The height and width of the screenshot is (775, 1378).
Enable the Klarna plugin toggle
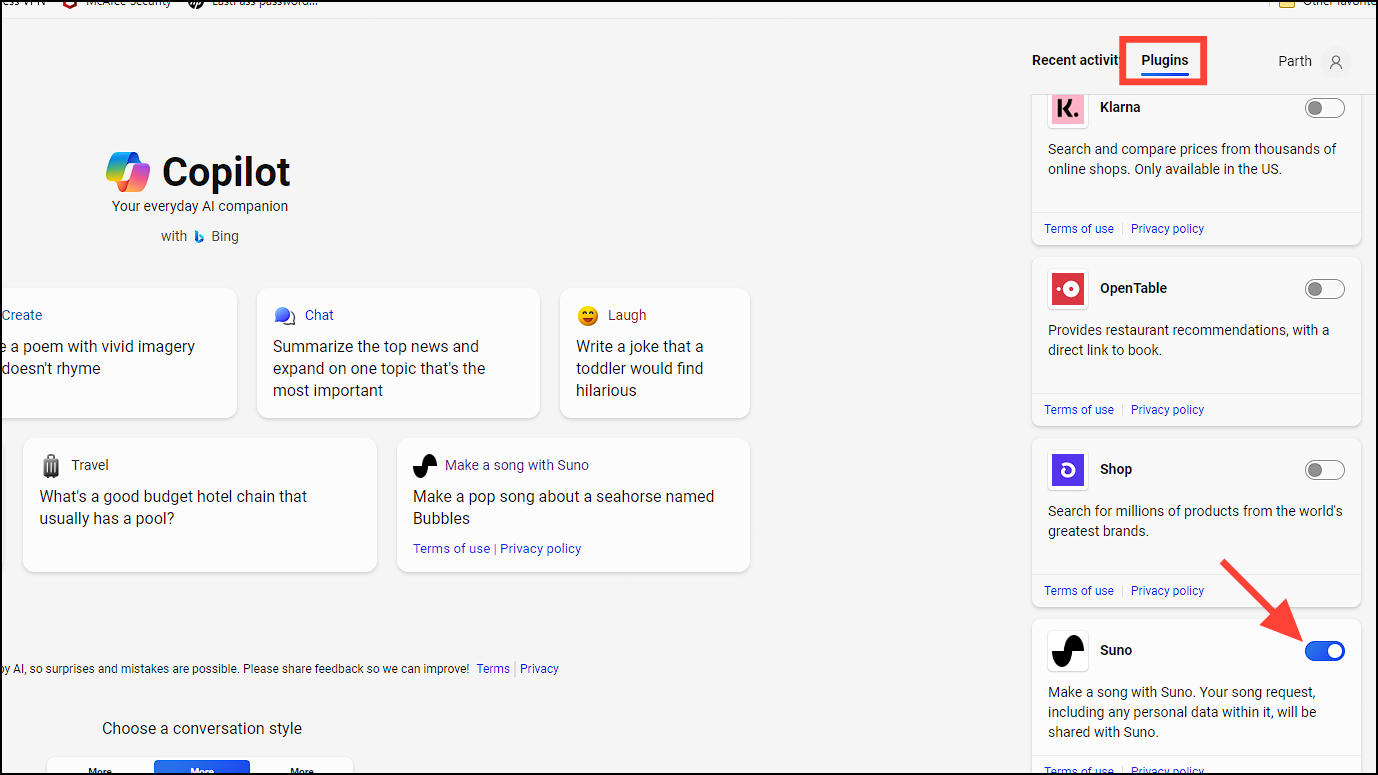pyautogui.click(x=1325, y=108)
